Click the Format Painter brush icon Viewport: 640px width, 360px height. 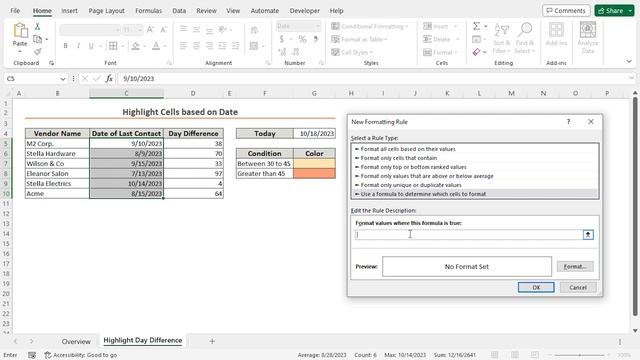38,51
